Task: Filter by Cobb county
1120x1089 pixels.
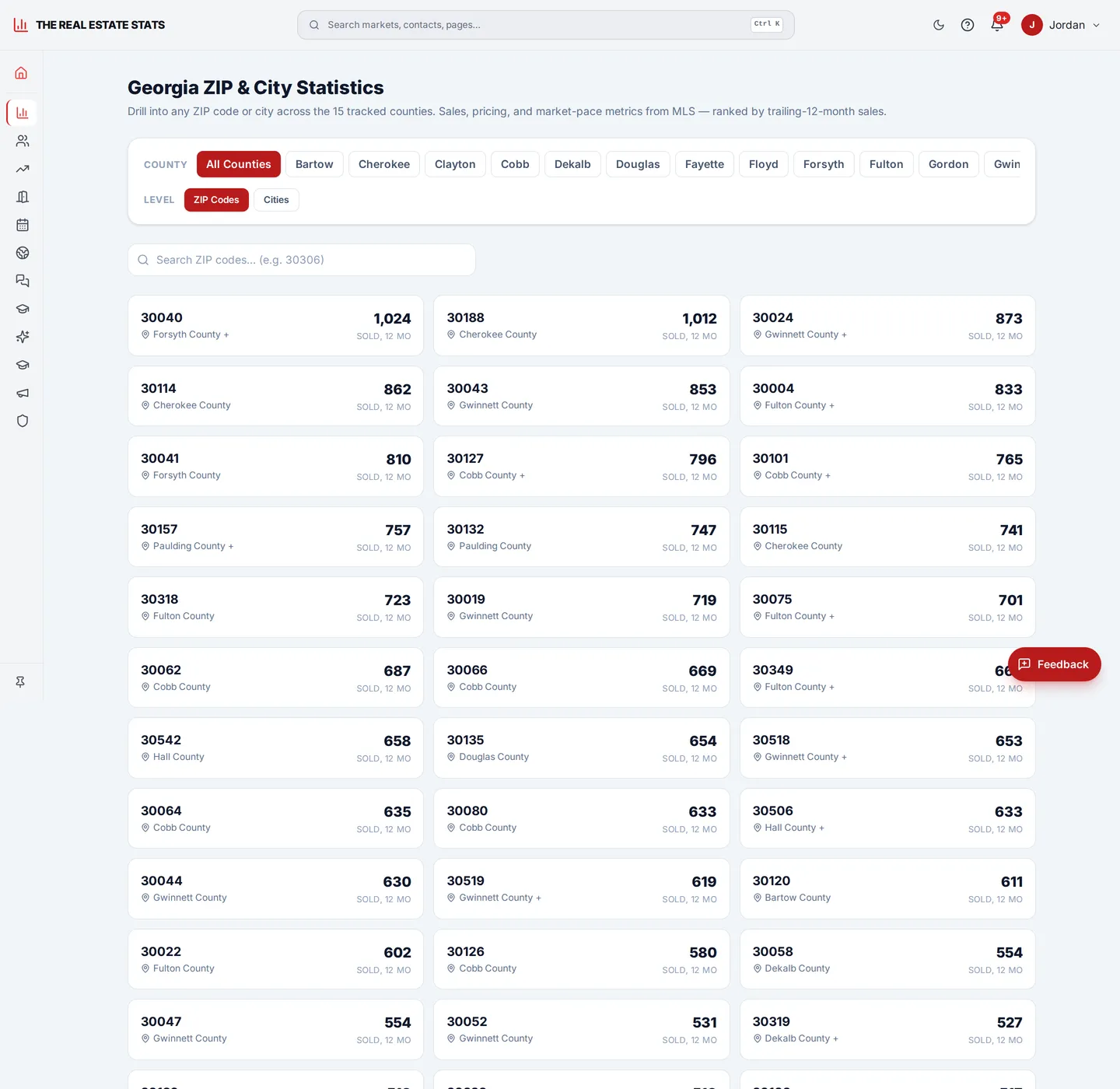Action: [x=515, y=164]
